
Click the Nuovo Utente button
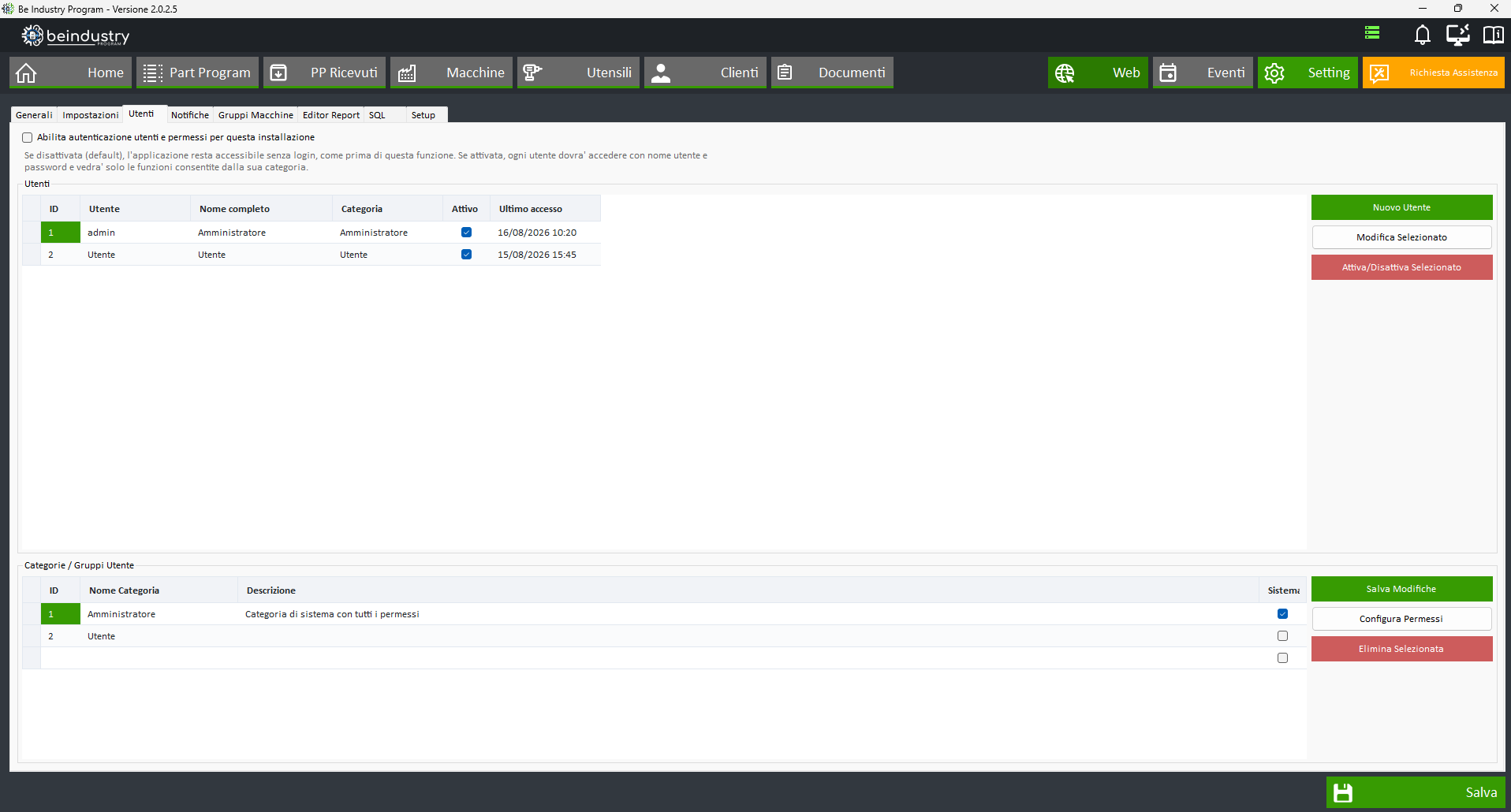point(1401,207)
